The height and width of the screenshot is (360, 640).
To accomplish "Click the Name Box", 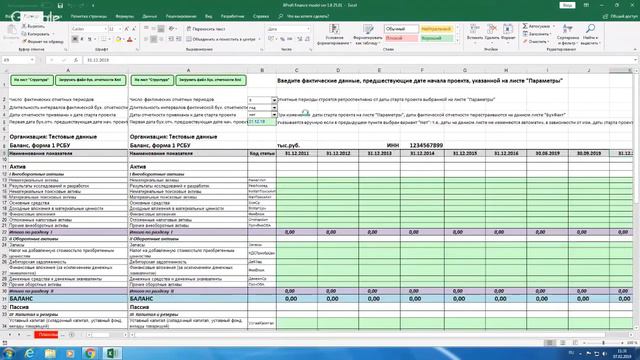I will point(18,60).
